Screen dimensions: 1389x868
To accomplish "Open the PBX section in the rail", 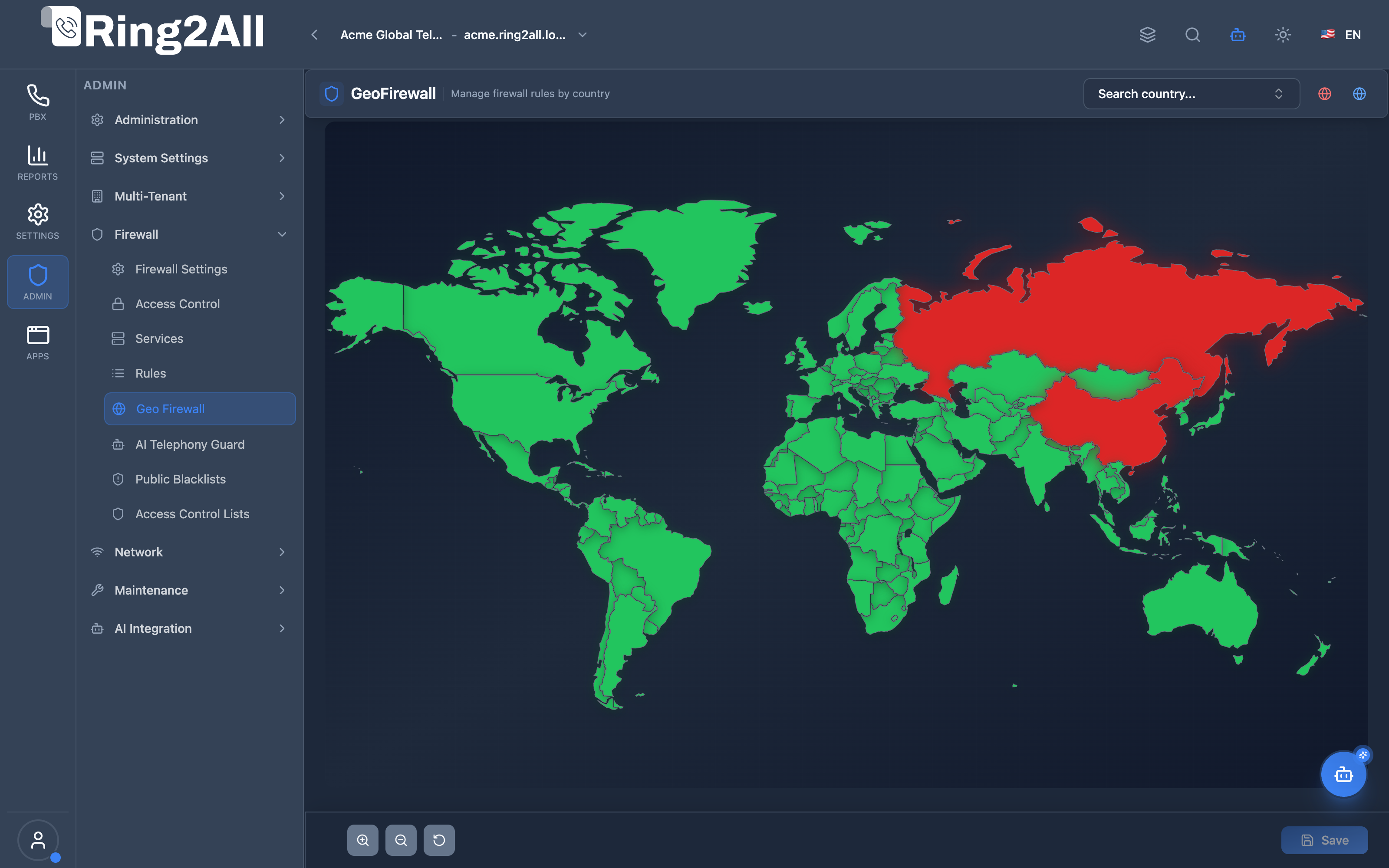I will [x=38, y=102].
